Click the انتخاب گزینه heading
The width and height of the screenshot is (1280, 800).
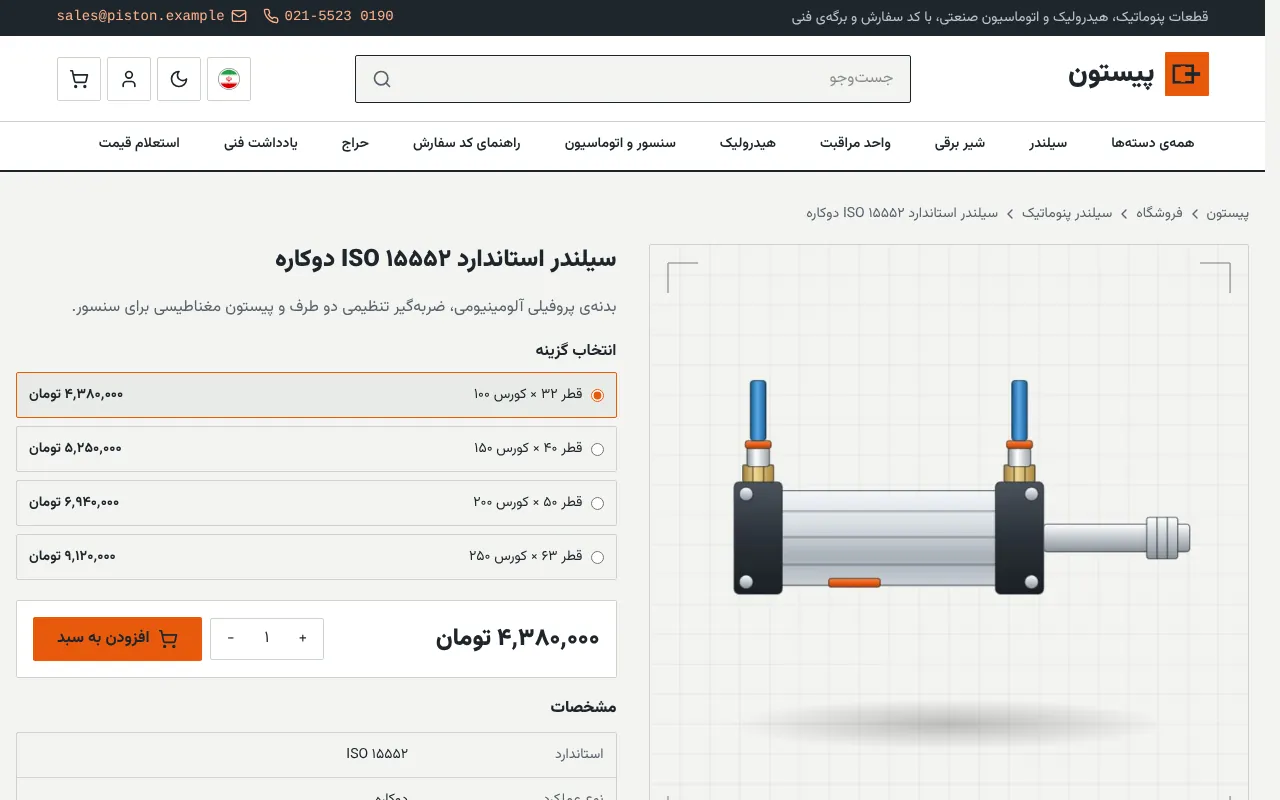click(576, 350)
